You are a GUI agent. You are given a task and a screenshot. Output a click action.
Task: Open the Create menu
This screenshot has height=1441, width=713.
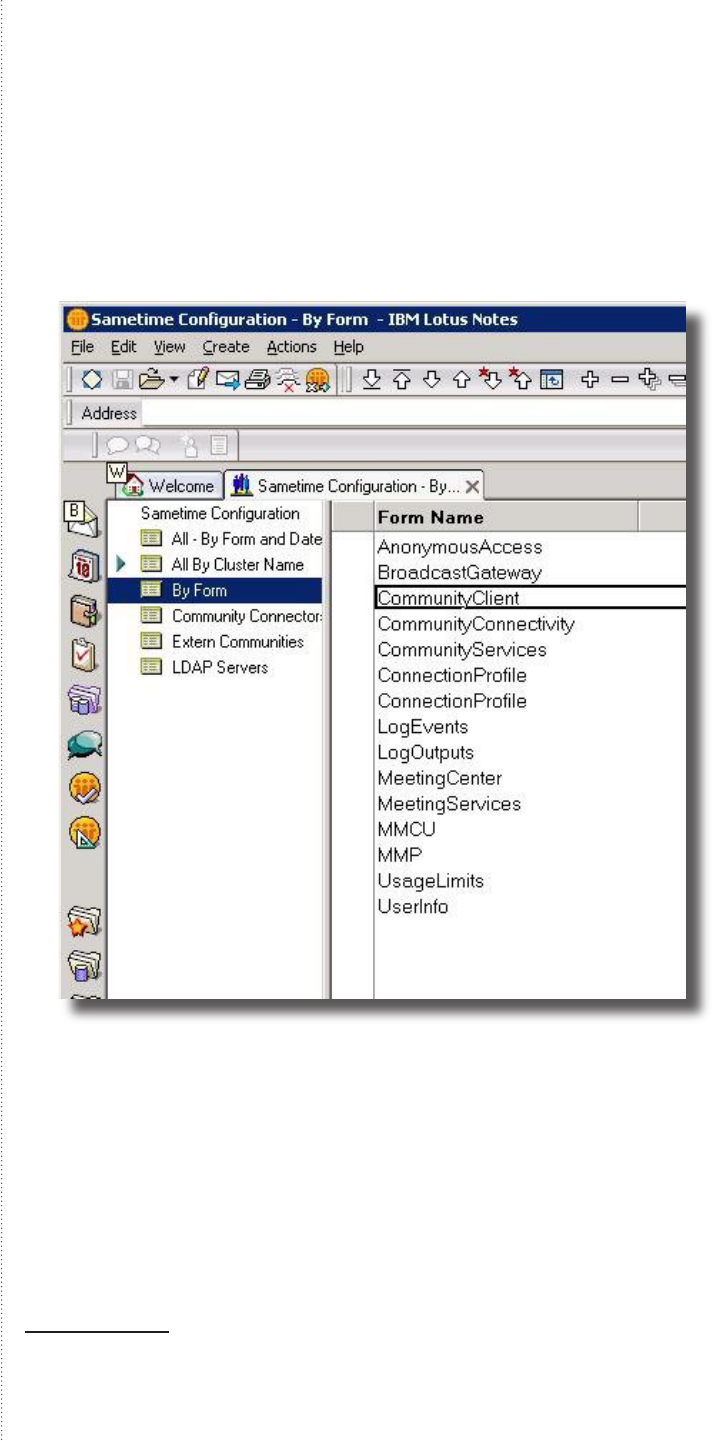(226, 347)
